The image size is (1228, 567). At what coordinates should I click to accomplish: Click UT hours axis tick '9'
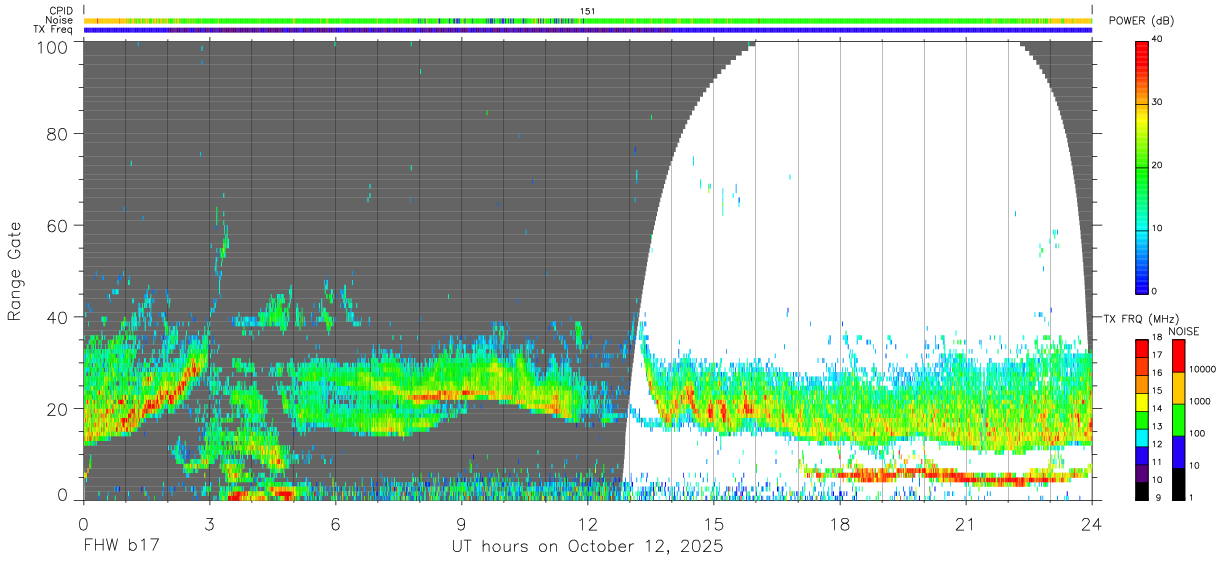coord(462,524)
